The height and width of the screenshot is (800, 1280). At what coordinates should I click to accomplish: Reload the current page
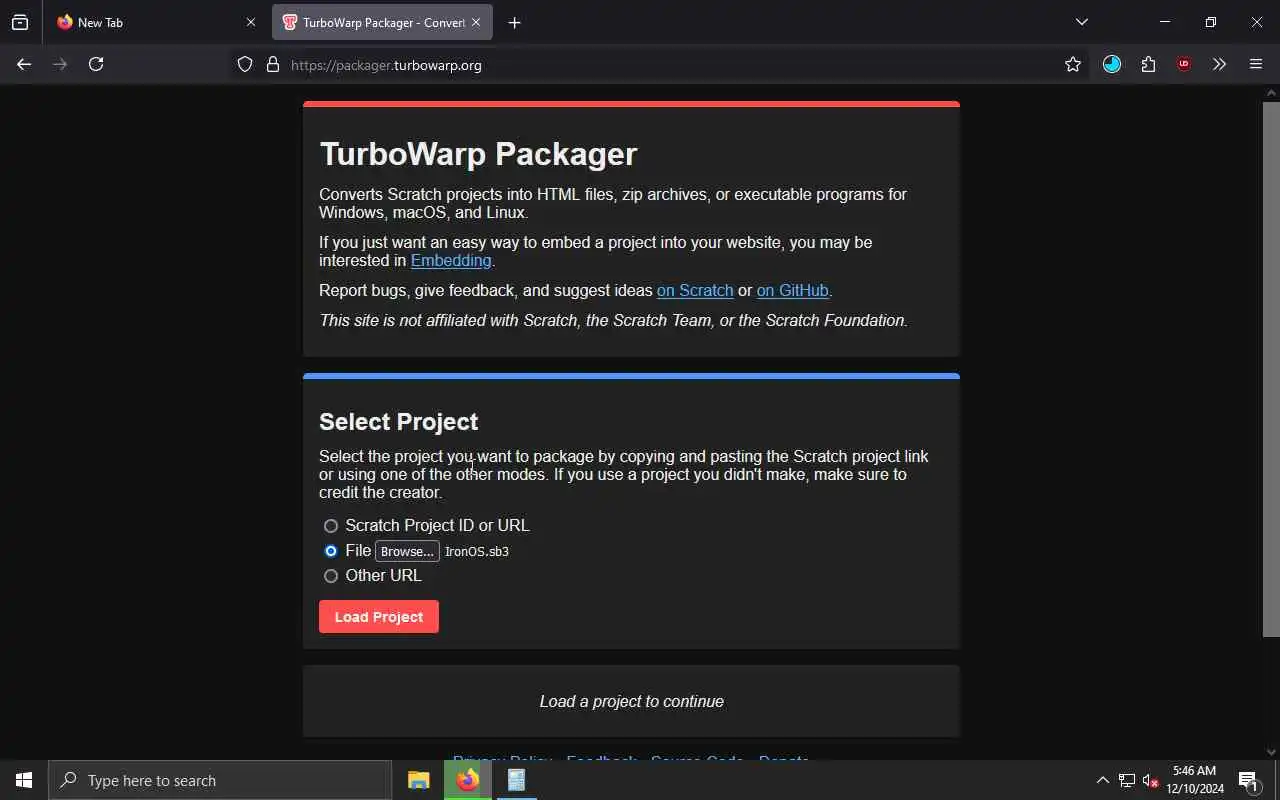point(96,64)
